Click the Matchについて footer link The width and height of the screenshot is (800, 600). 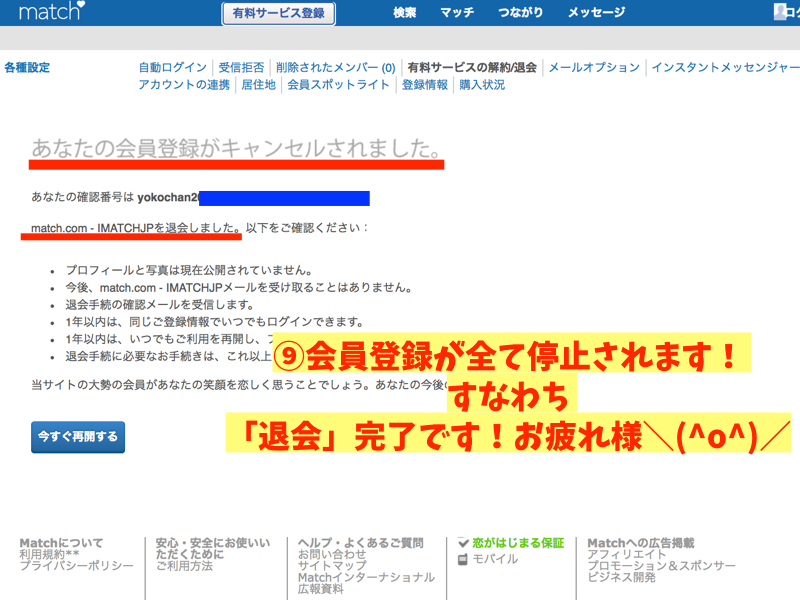click(61, 543)
